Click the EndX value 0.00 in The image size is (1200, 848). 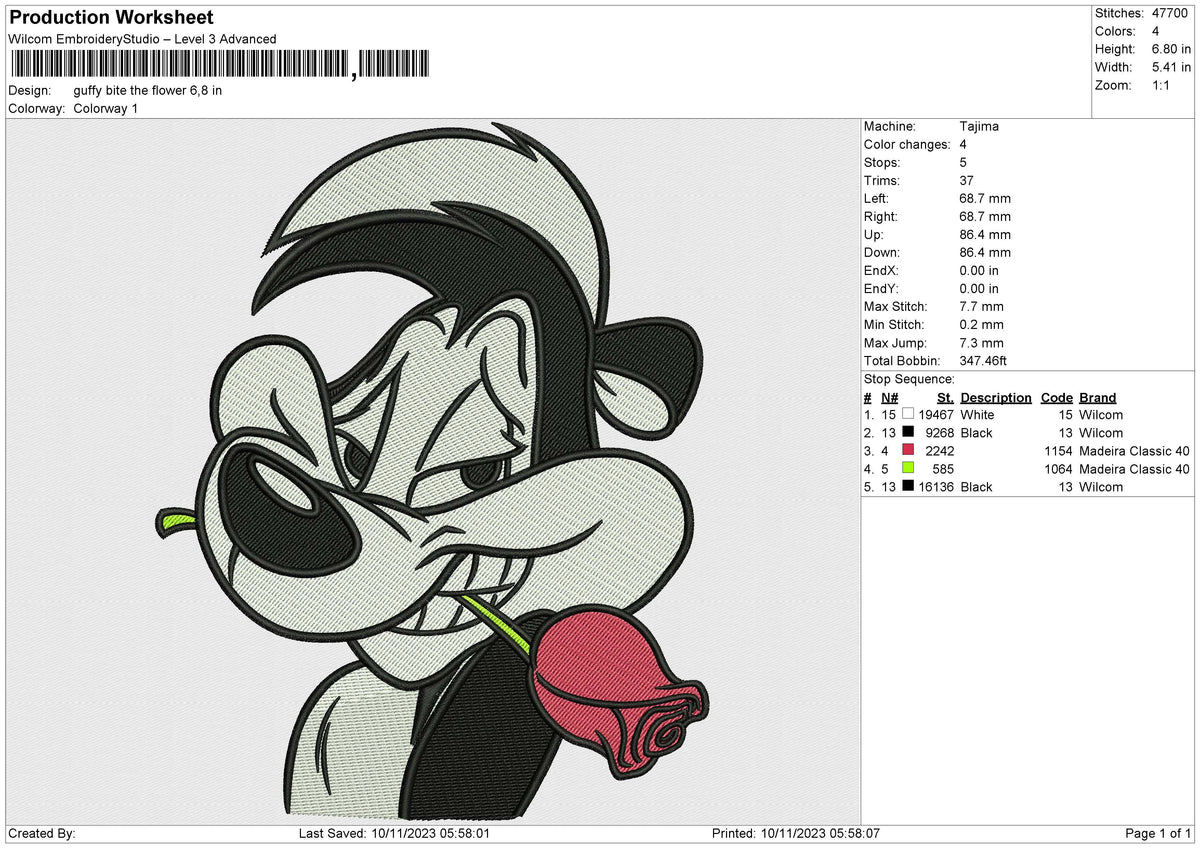point(979,270)
